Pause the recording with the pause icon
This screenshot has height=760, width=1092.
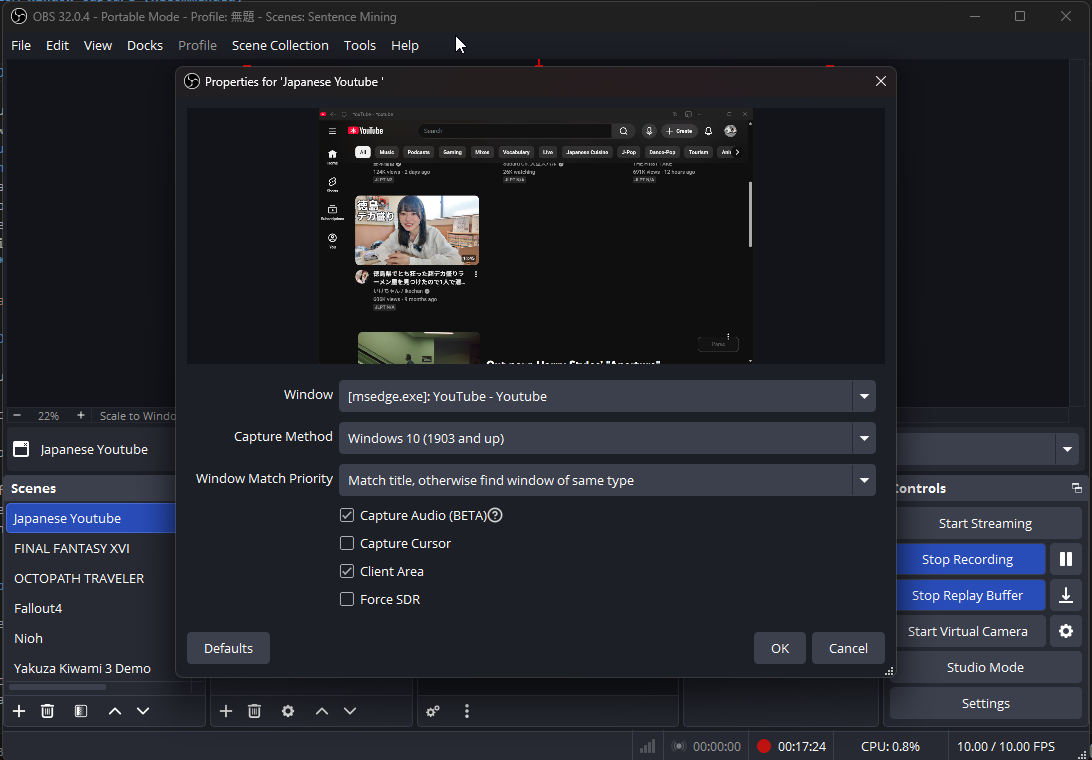tap(1066, 558)
